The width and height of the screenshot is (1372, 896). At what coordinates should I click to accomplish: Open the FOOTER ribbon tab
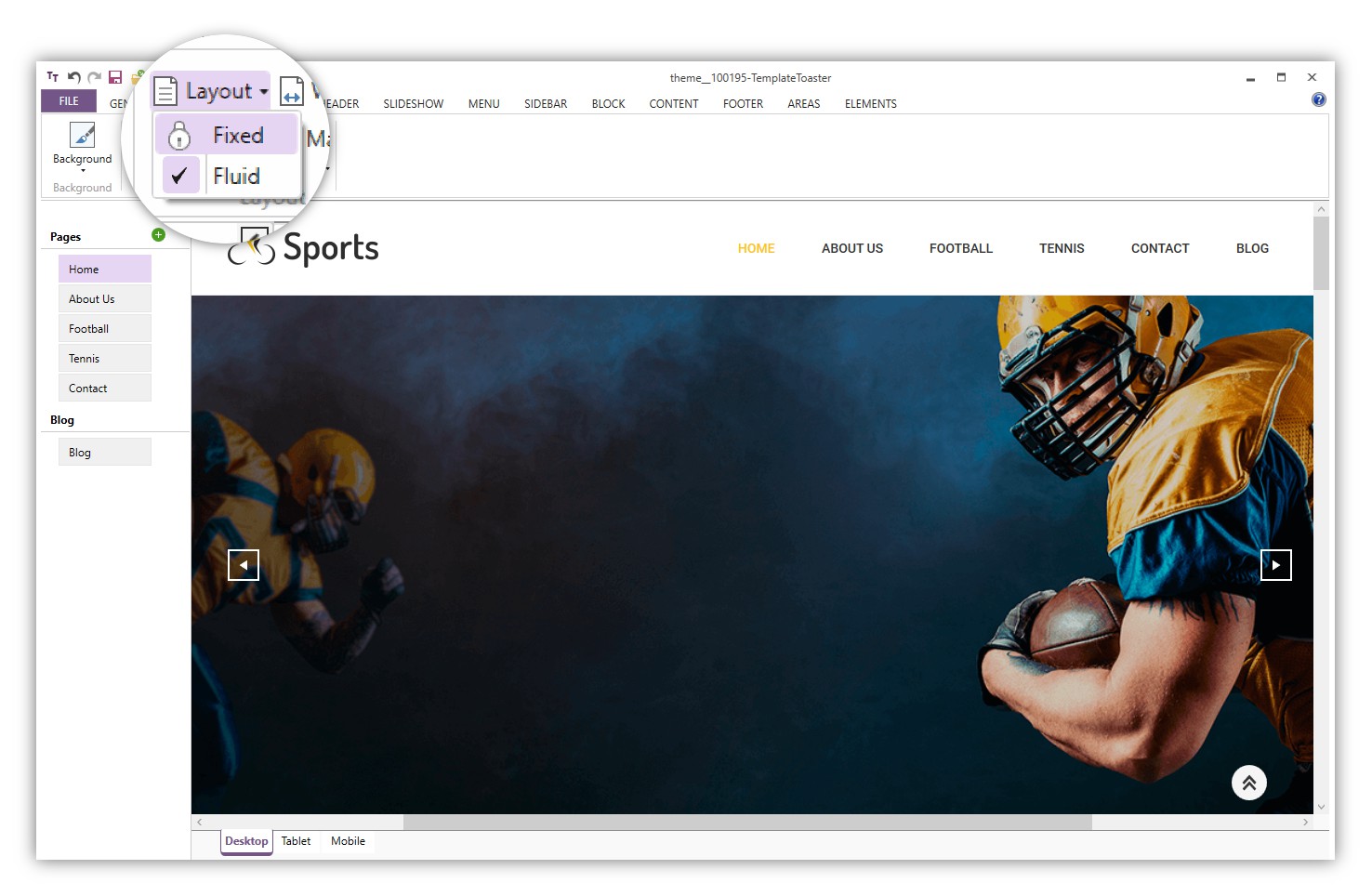click(744, 104)
